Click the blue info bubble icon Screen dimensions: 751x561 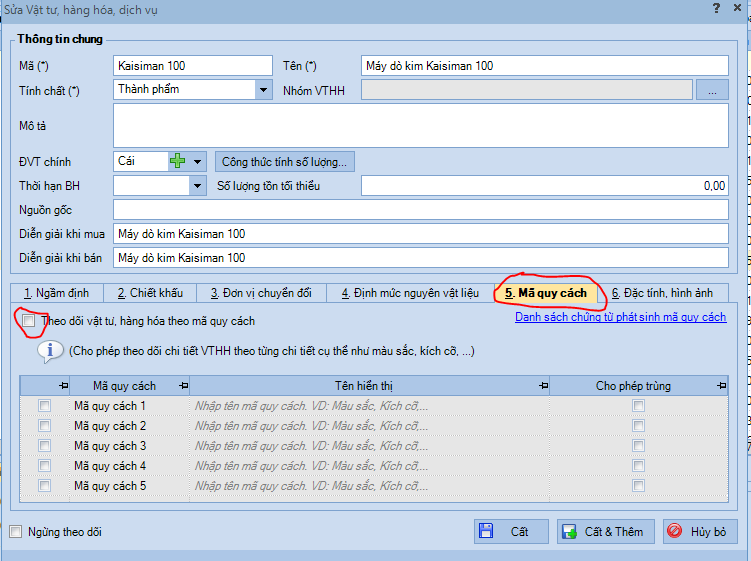tap(50, 351)
